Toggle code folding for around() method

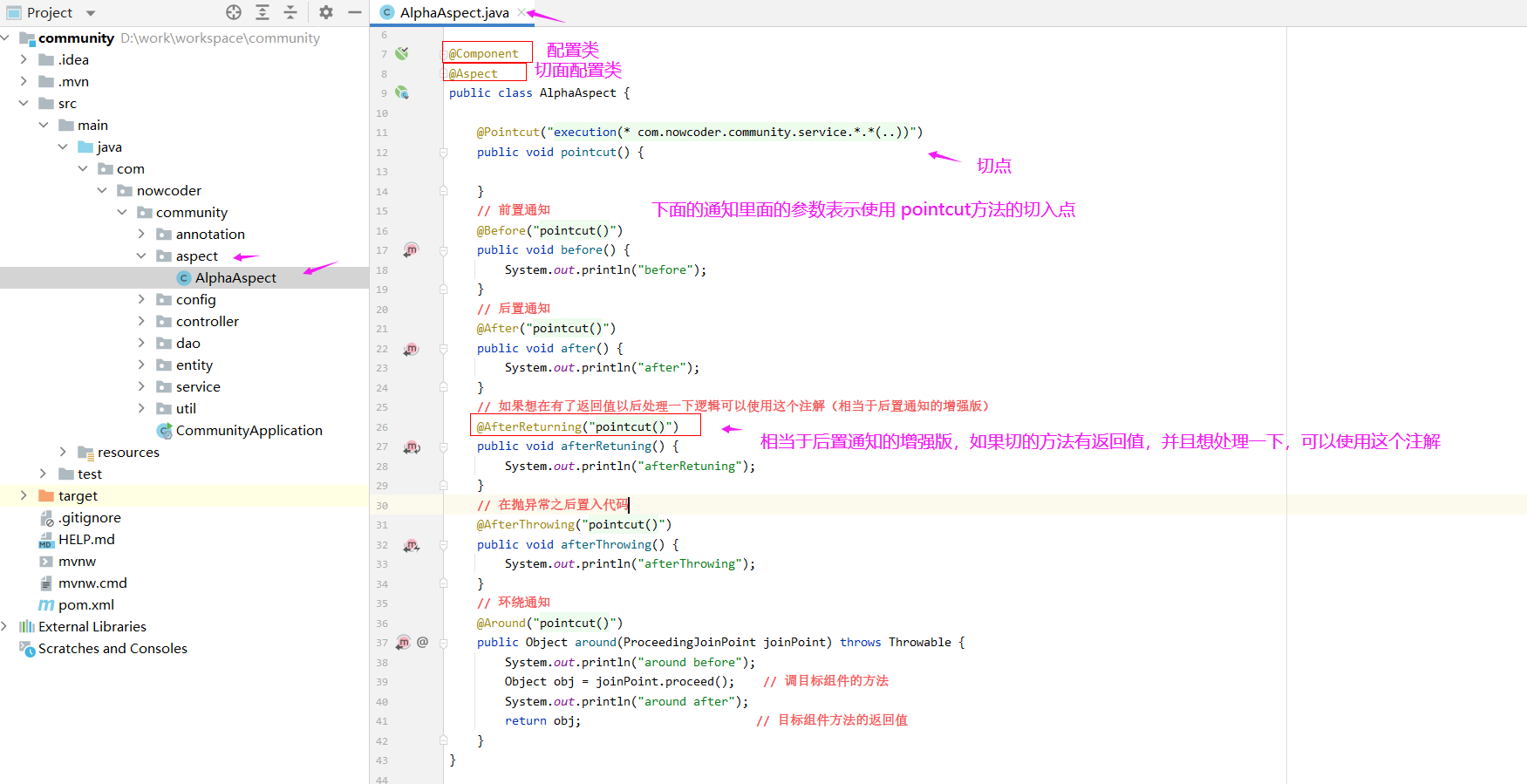[443, 643]
